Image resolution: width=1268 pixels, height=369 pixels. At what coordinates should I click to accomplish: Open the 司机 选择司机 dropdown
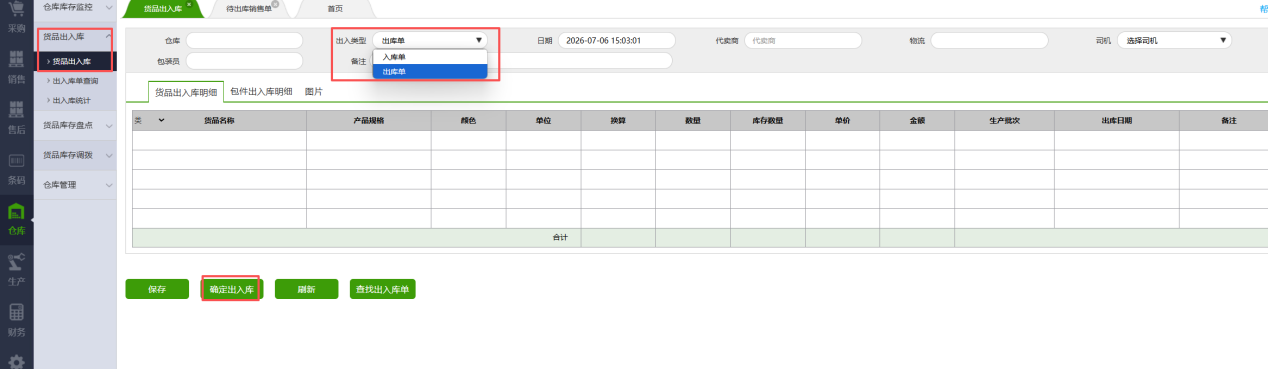1174,40
